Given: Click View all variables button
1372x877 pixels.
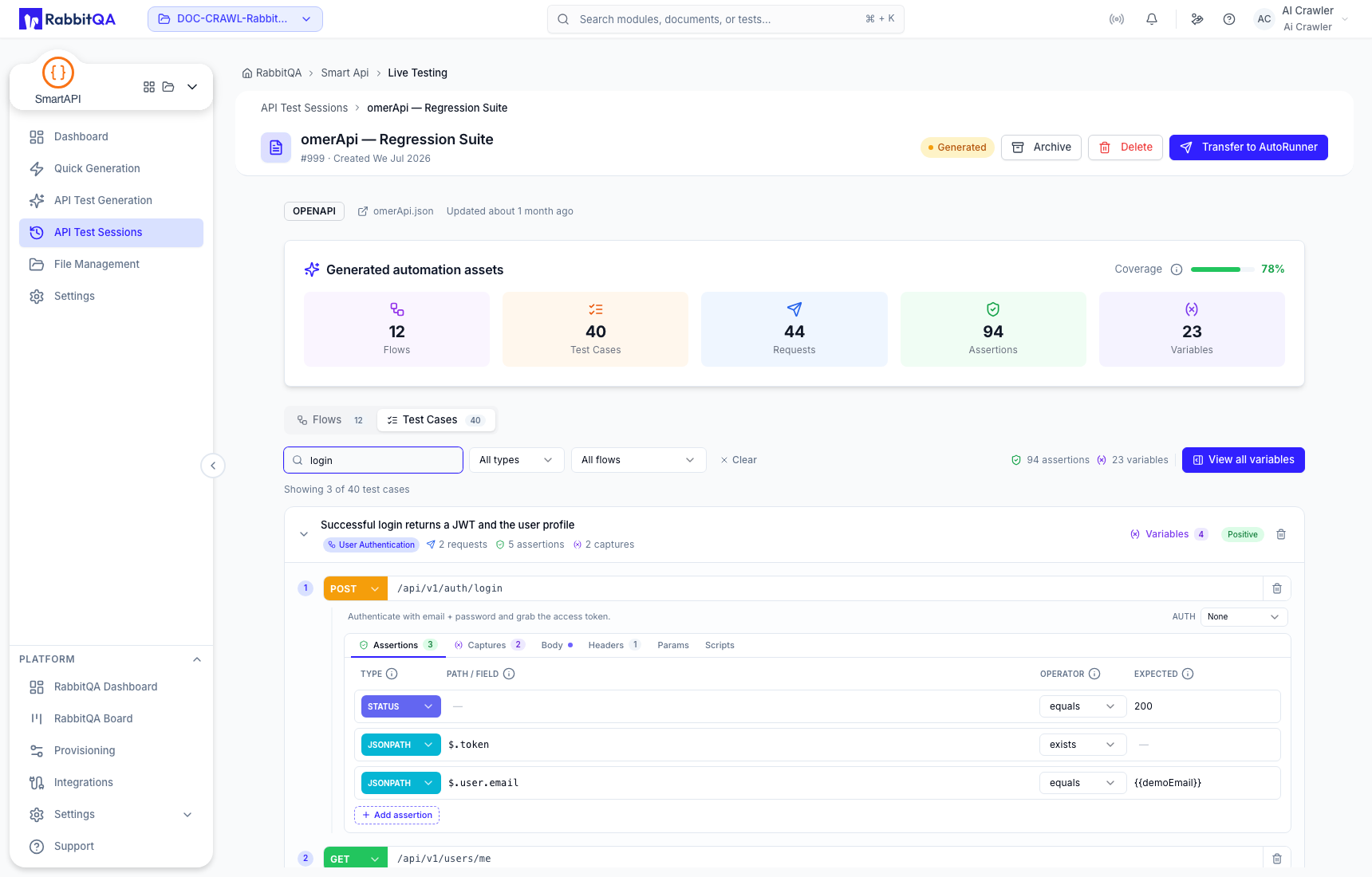Looking at the screenshot, I should click(x=1243, y=460).
